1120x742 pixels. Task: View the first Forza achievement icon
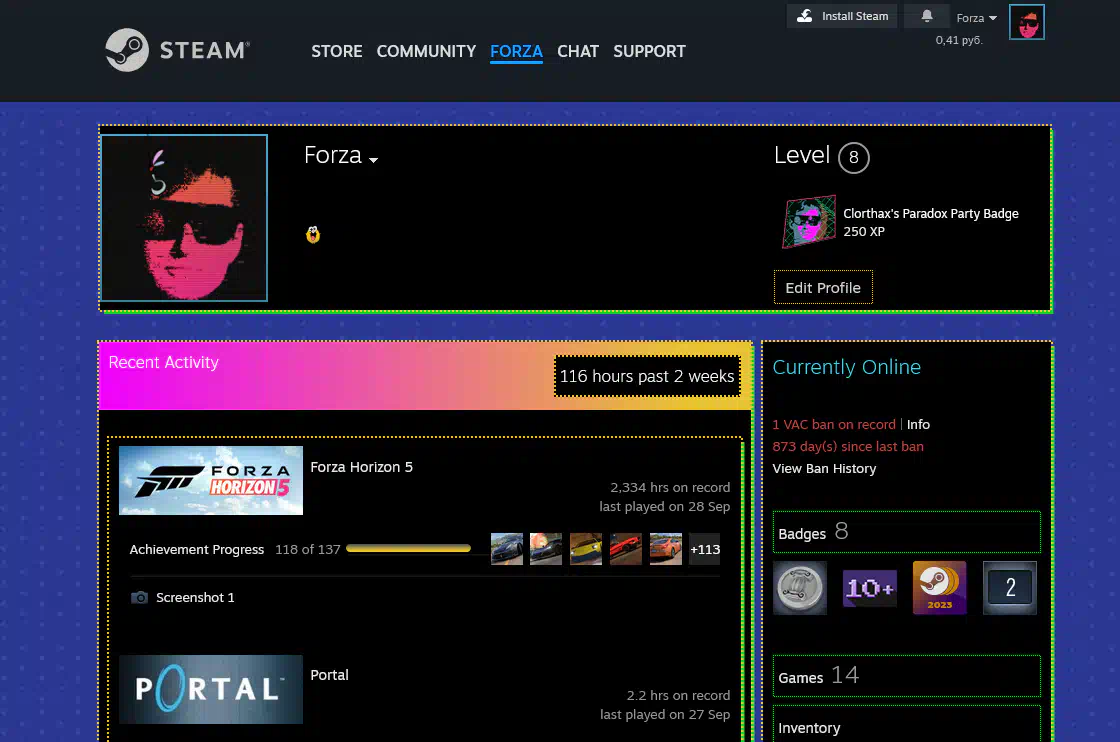click(x=506, y=549)
